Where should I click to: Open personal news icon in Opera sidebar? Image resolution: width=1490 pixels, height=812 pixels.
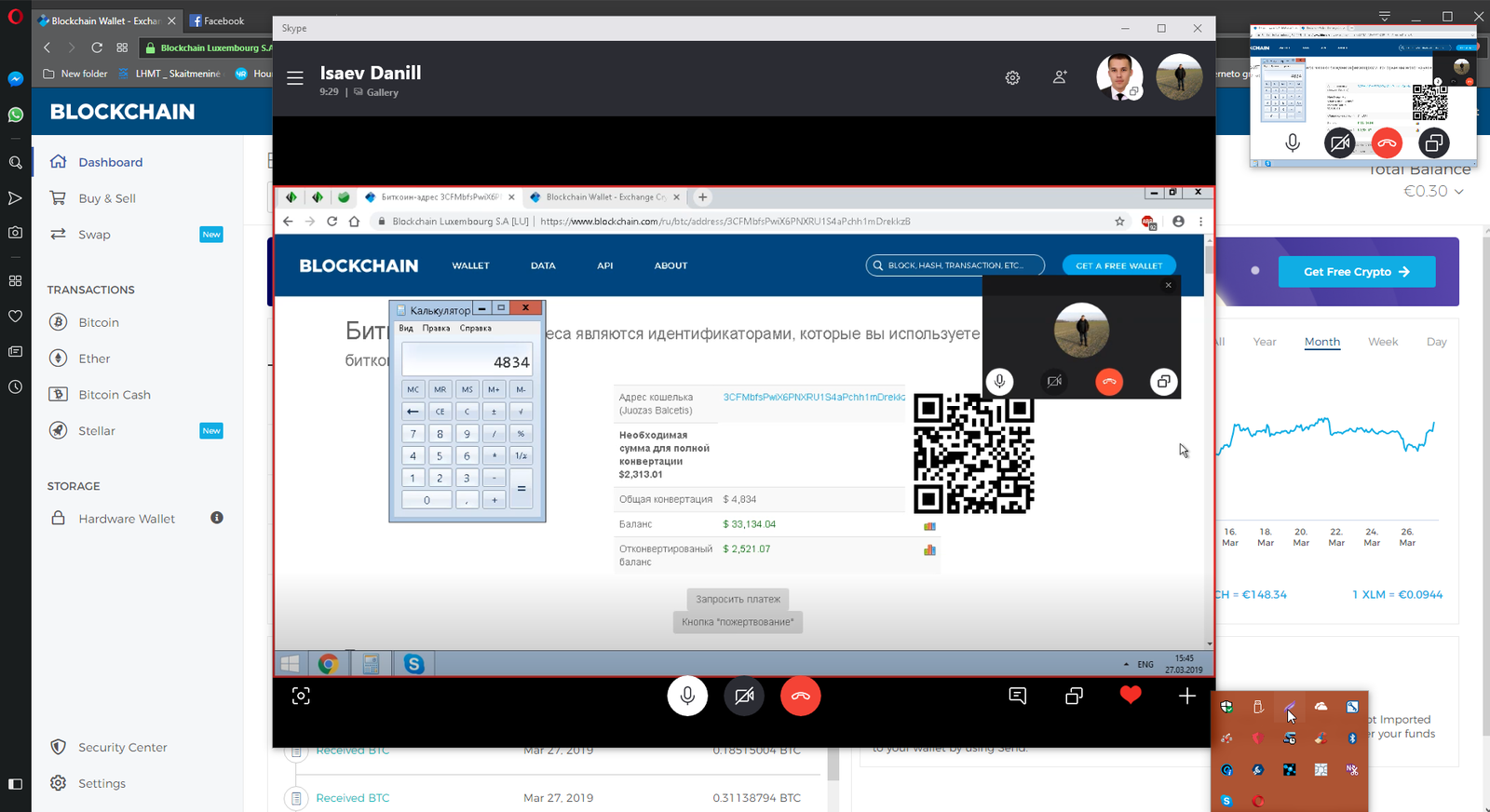pos(15,351)
